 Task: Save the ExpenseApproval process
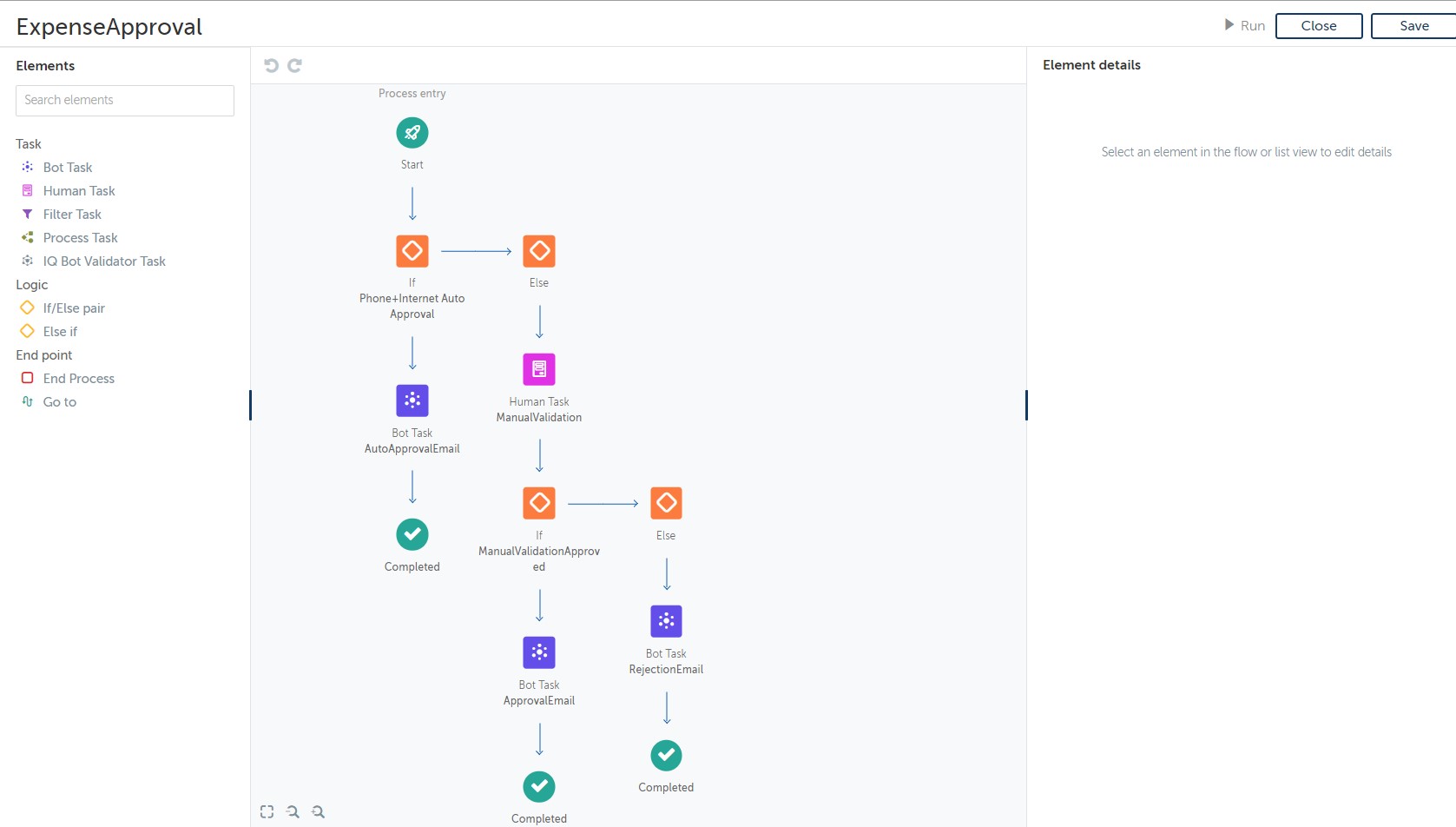1413,26
